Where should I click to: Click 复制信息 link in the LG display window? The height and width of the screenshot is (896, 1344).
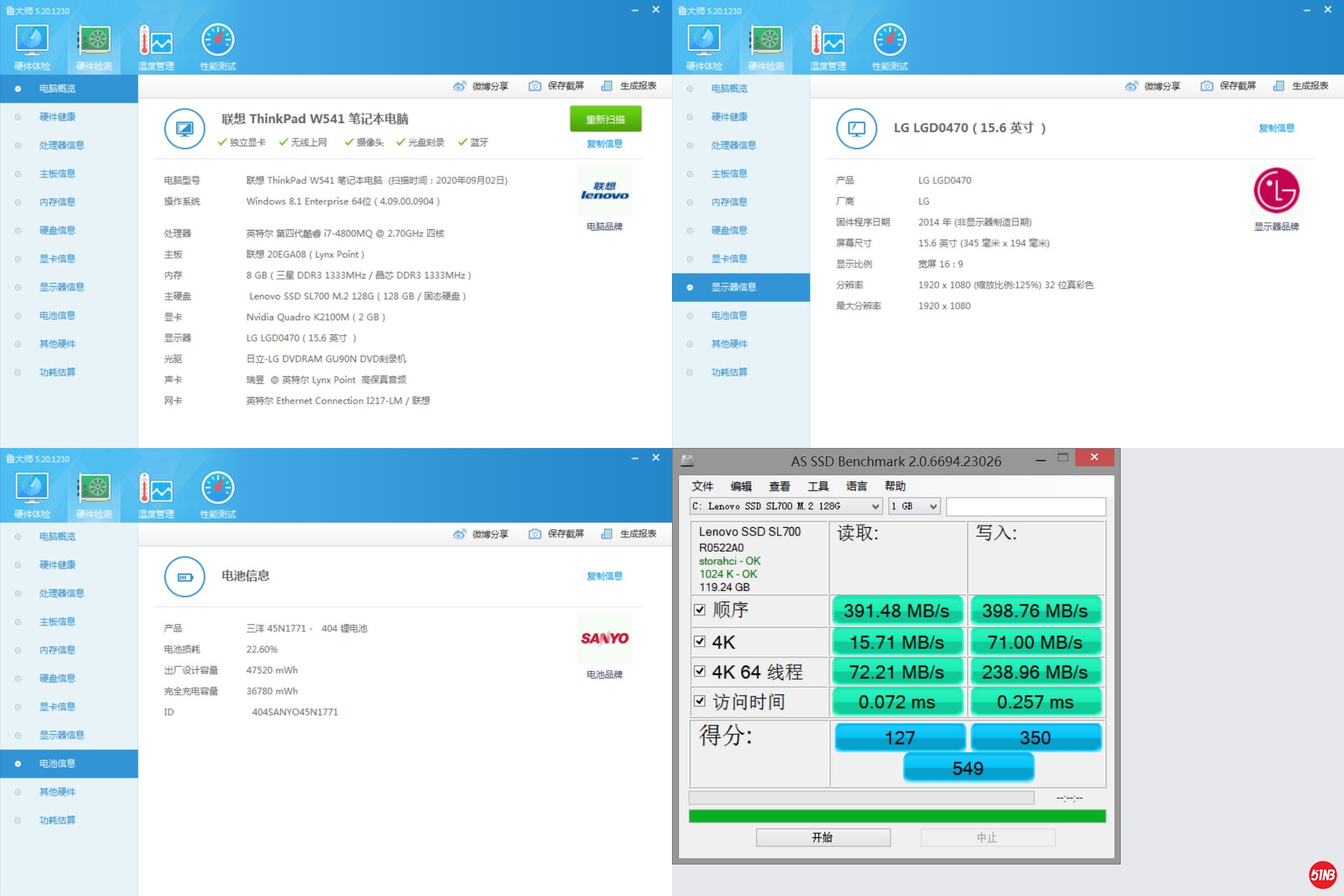pos(1277,128)
